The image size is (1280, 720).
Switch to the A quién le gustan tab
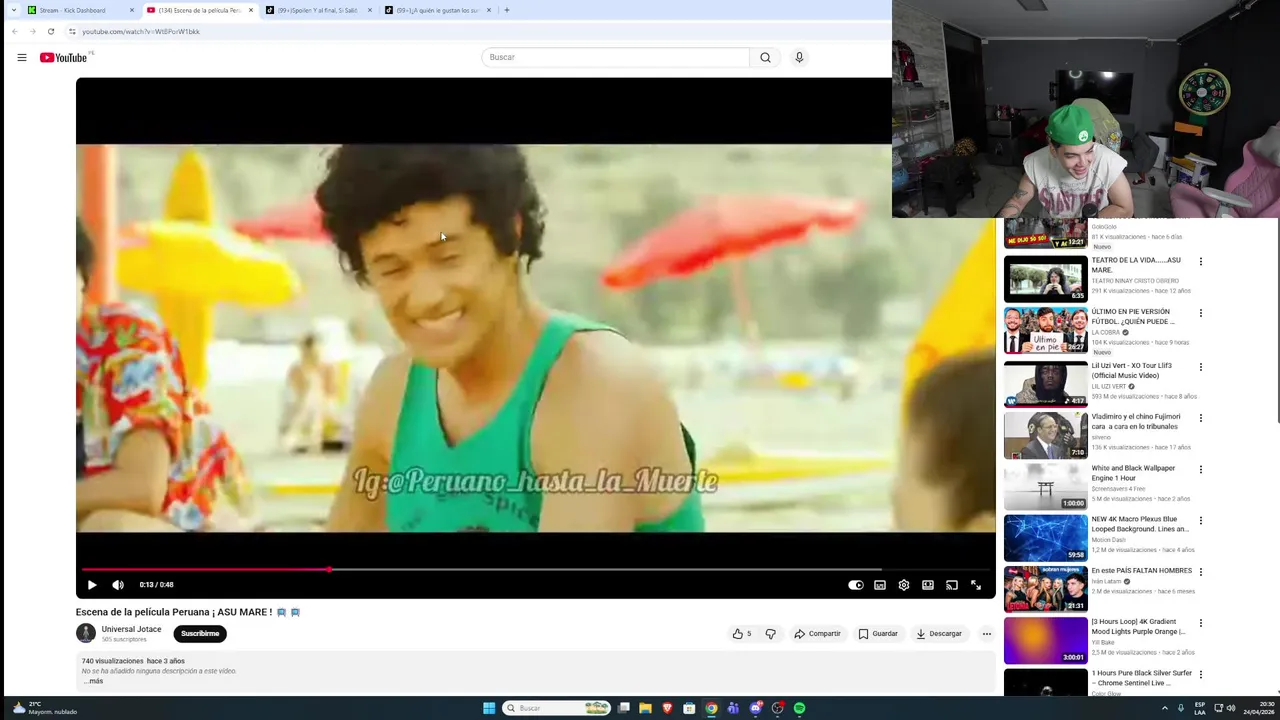436,10
